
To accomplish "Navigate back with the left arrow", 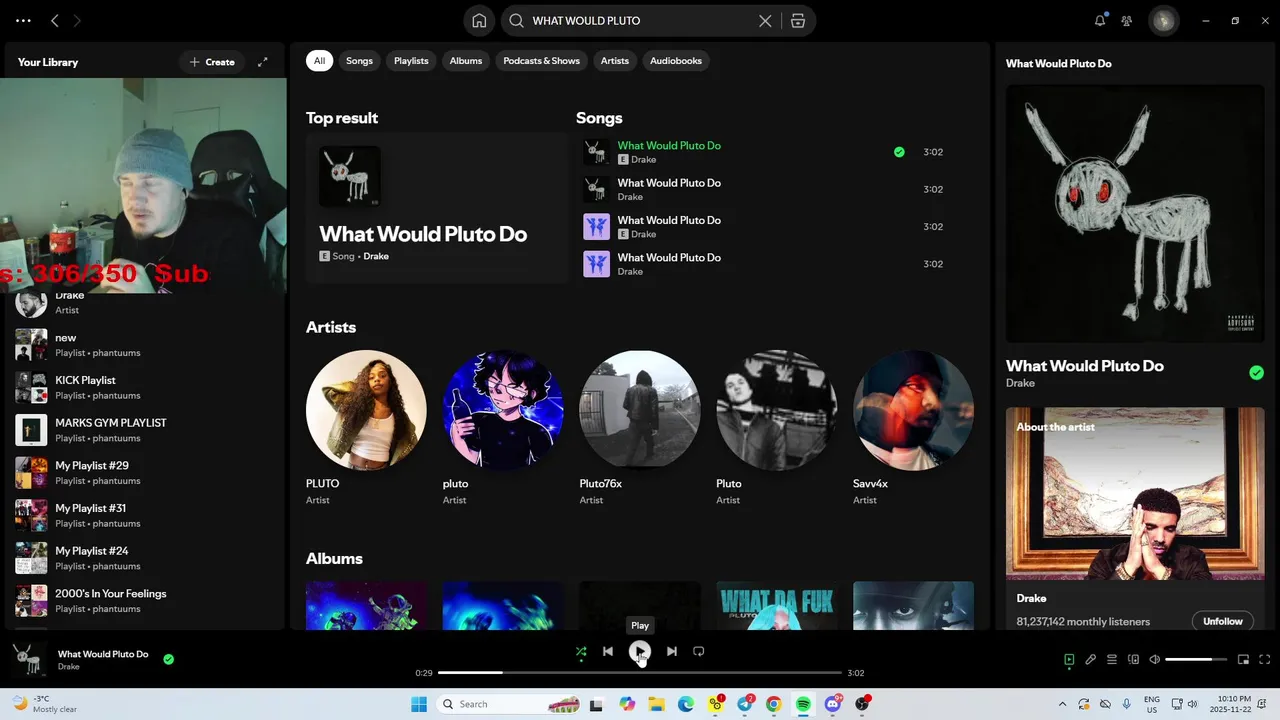I will coord(55,20).
